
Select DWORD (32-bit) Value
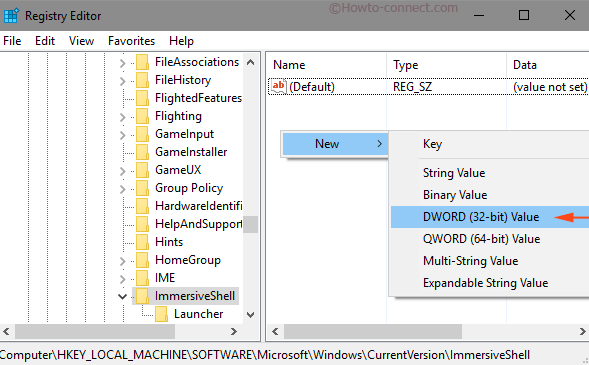pyautogui.click(x=490, y=217)
